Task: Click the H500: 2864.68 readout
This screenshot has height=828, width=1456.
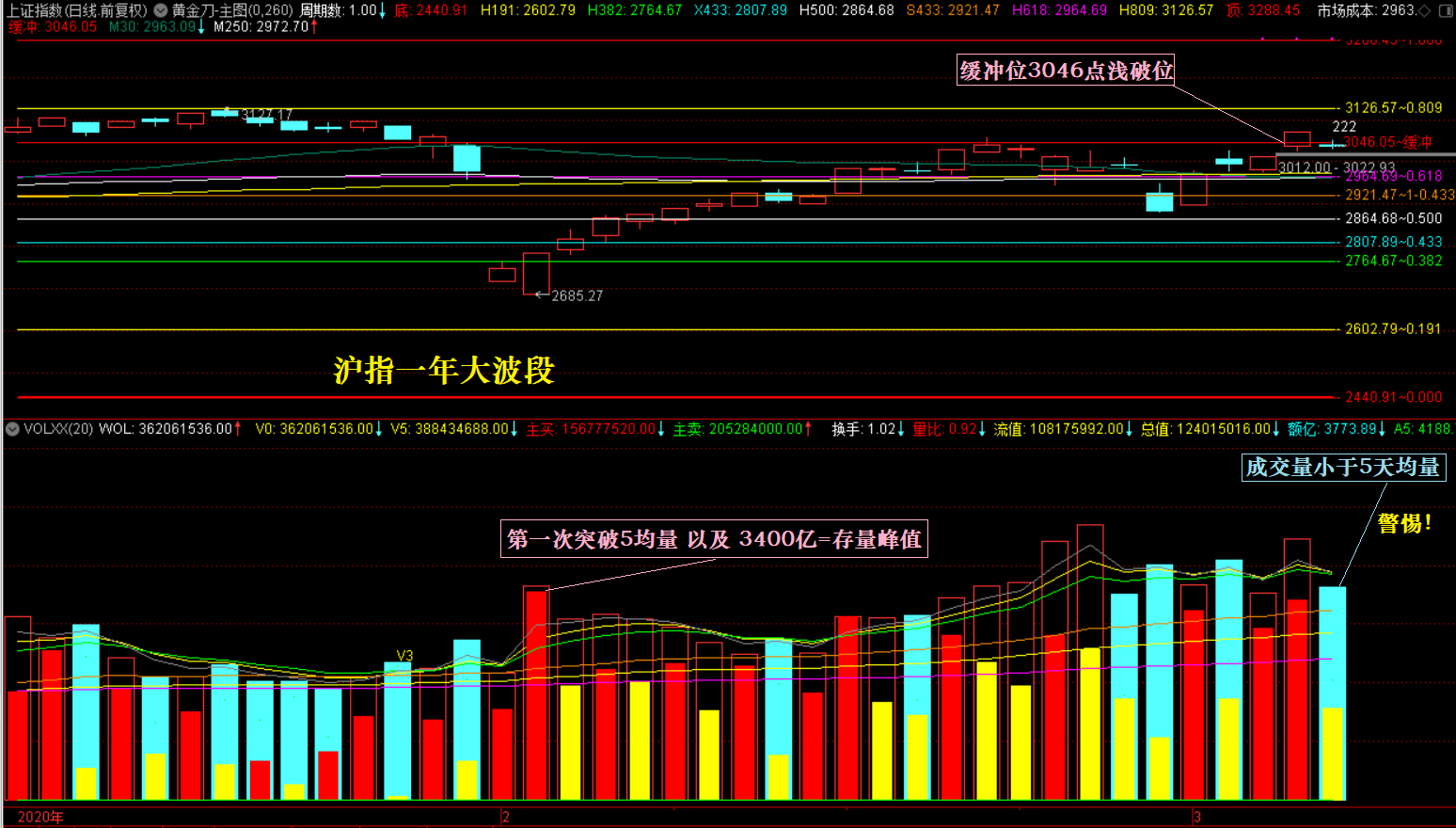Action: (x=847, y=10)
